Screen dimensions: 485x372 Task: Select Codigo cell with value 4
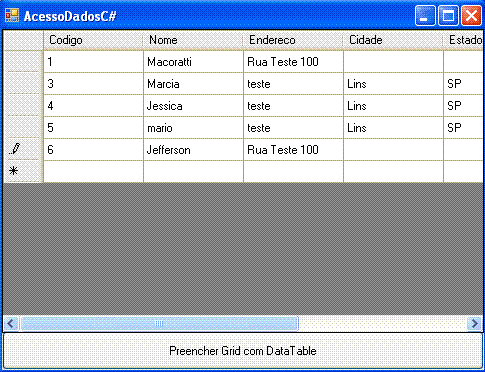tap(93, 105)
